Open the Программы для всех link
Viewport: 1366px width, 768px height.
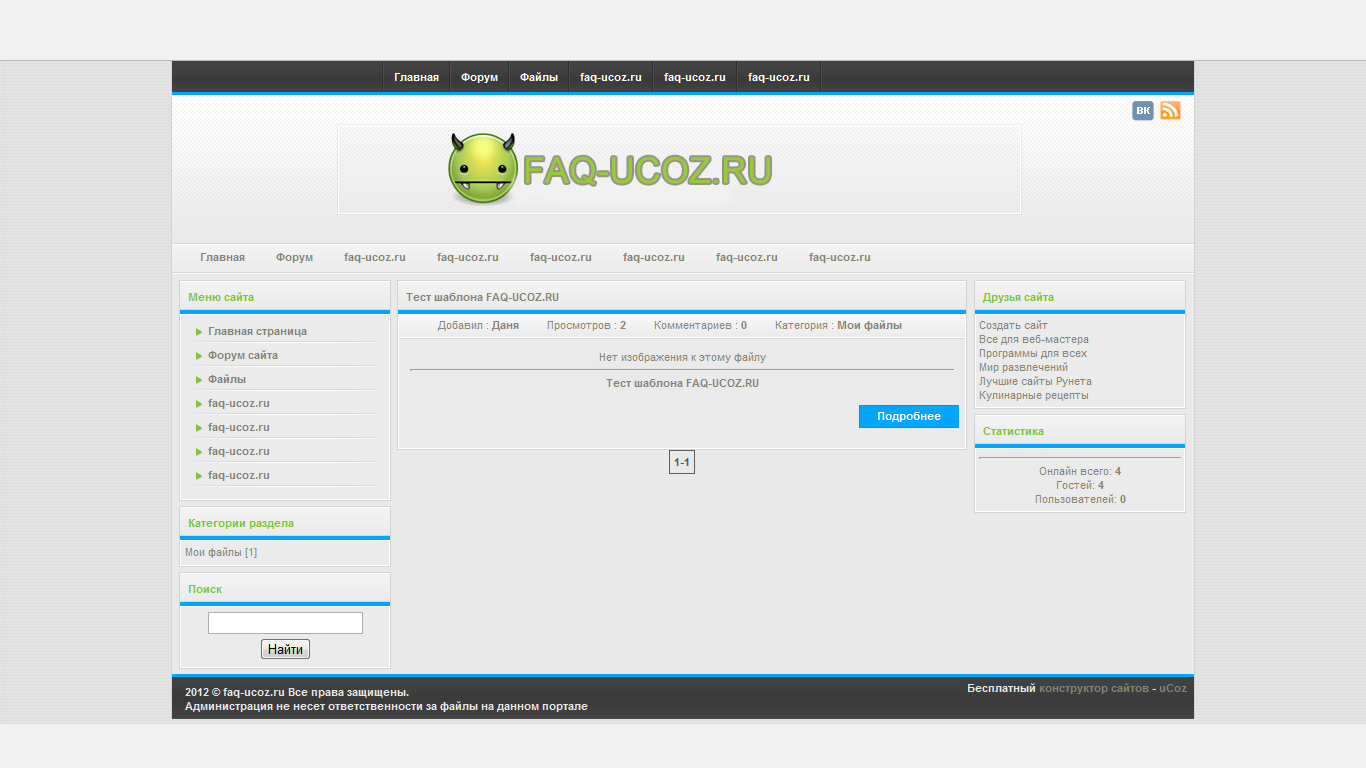(x=1033, y=353)
